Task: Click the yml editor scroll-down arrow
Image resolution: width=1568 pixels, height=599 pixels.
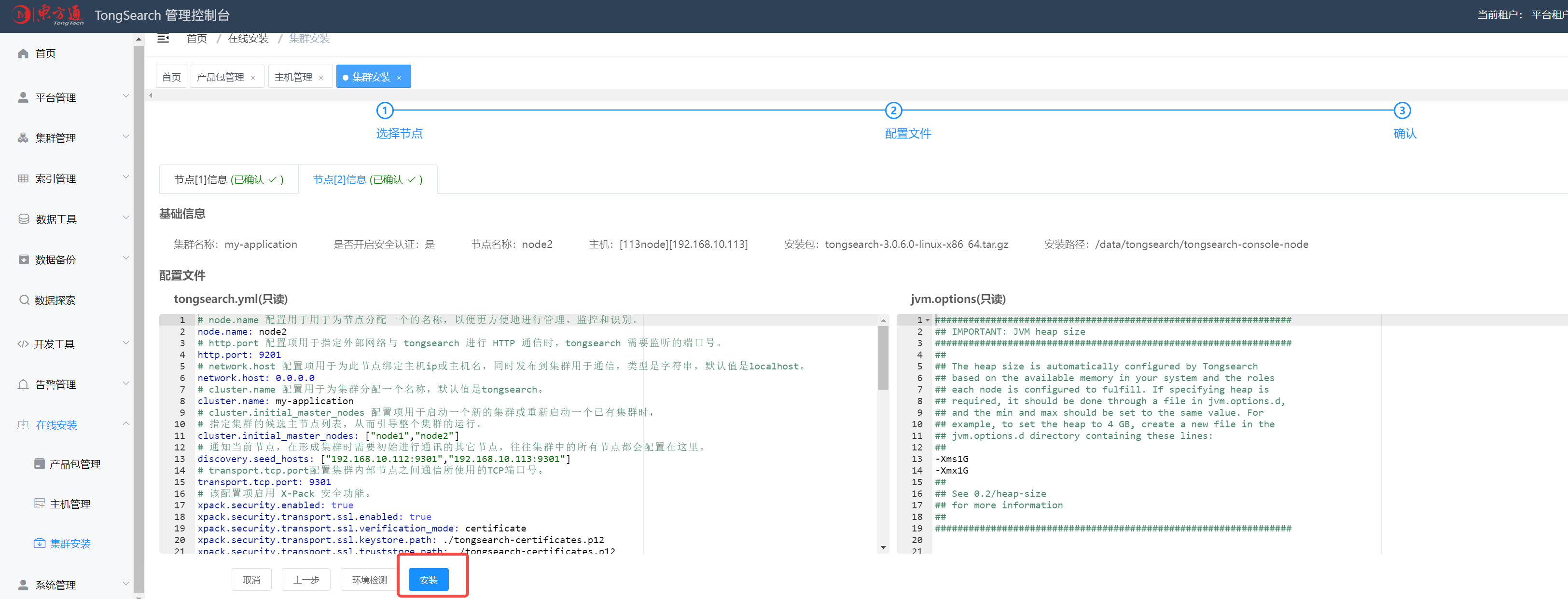Action: tap(883, 547)
